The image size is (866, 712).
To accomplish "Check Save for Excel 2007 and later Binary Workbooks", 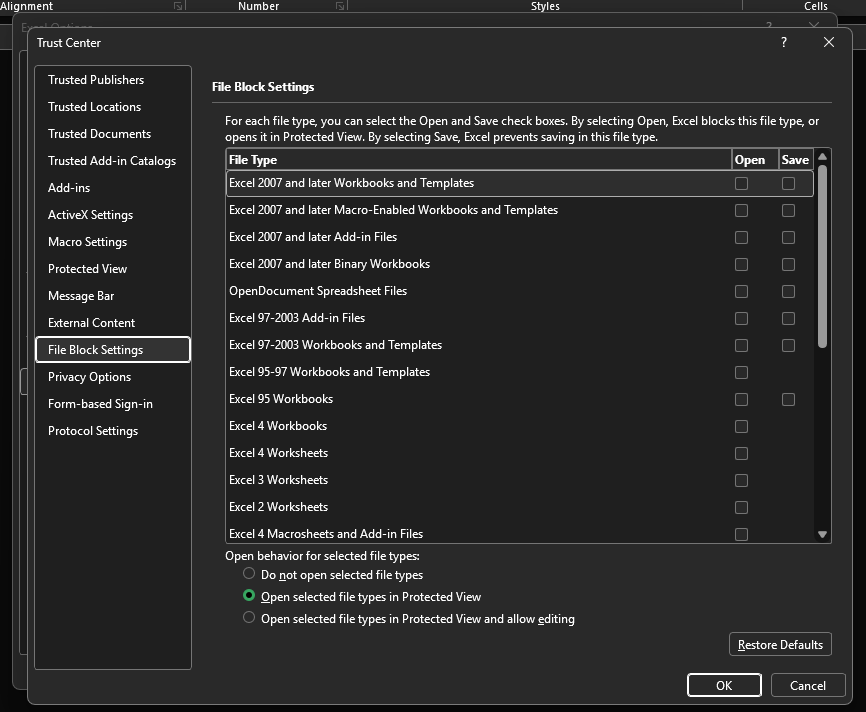I will 788,265.
